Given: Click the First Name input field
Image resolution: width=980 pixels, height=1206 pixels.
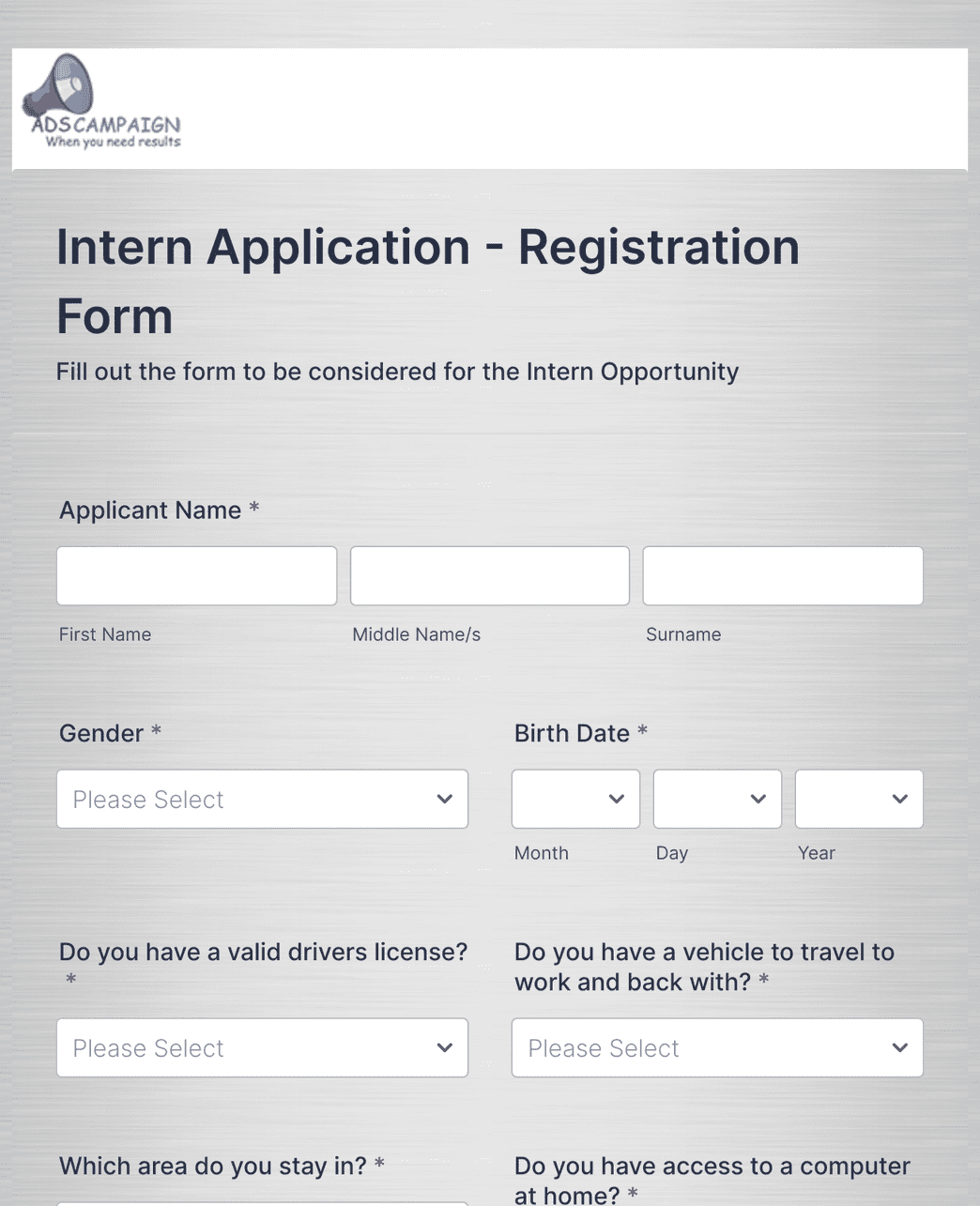Looking at the screenshot, I should click(x=196, y=575).
